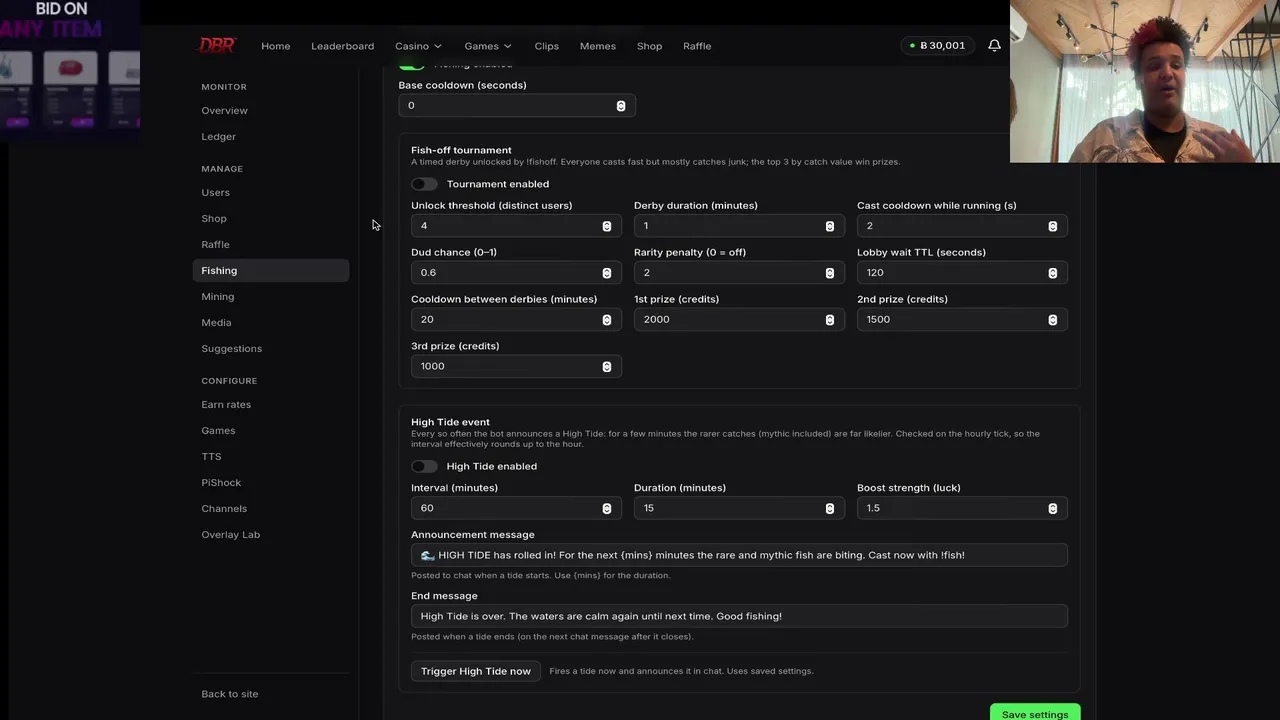Viewport: 1280px width, 720px height.
Task: Click Unlock threshold input field
Action: 516,226
